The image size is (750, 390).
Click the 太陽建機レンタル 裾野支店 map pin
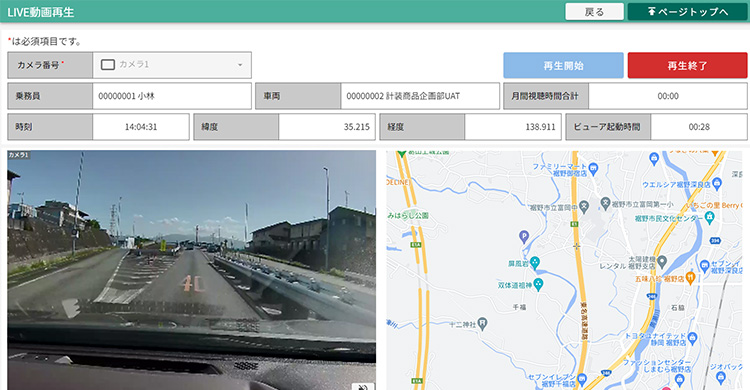tap(662, 261)
